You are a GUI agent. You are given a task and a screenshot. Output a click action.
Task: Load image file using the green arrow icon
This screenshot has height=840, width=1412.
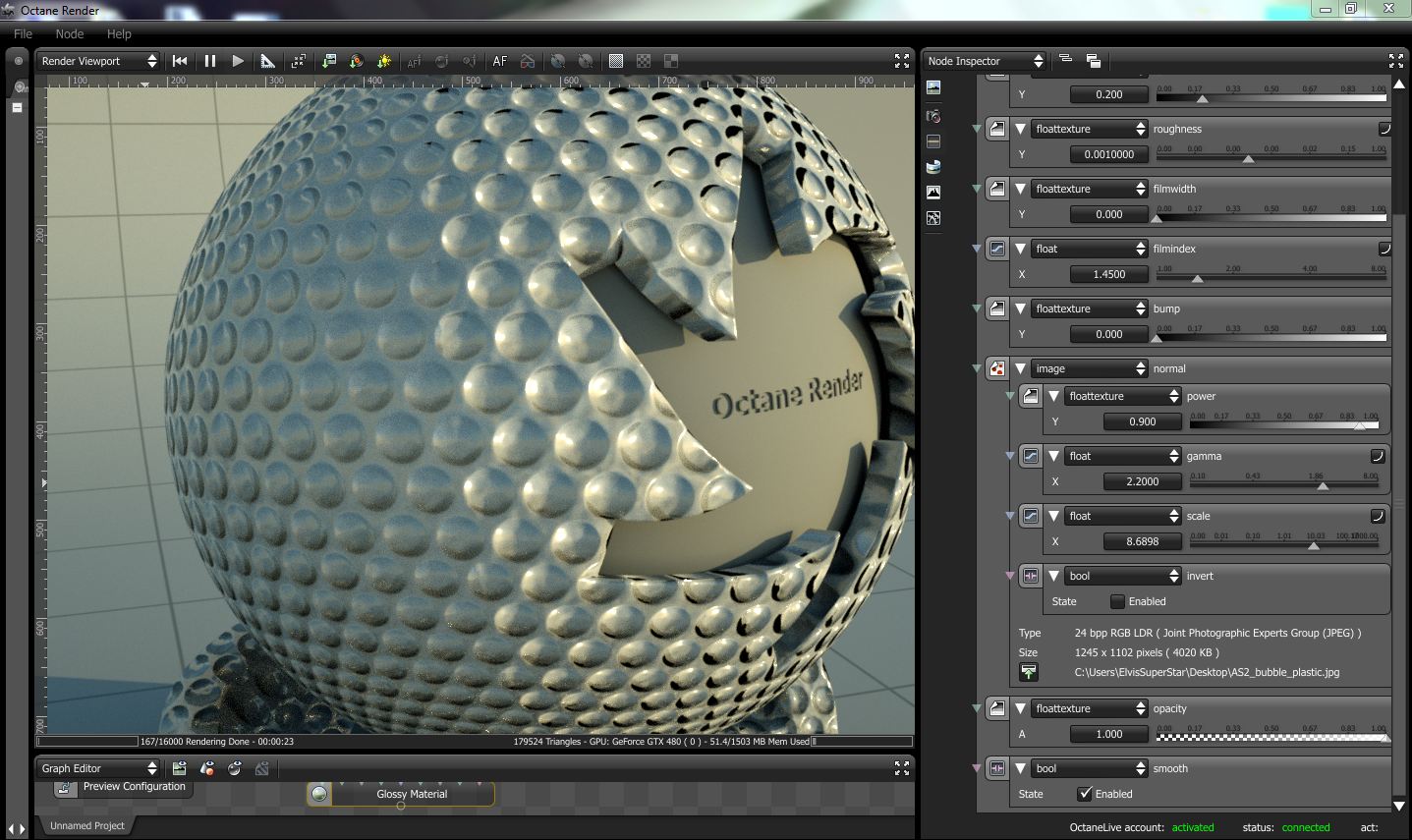[x=1029, y=672]
